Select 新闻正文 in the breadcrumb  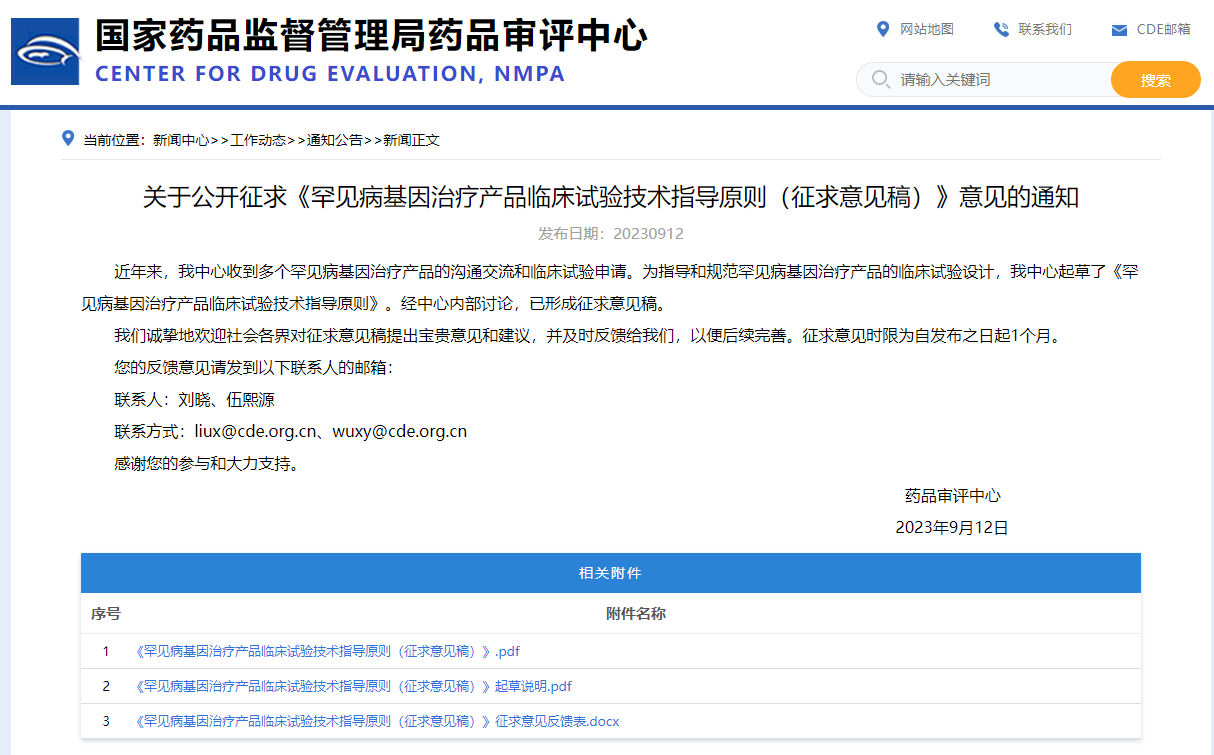(x=412, y=140)
